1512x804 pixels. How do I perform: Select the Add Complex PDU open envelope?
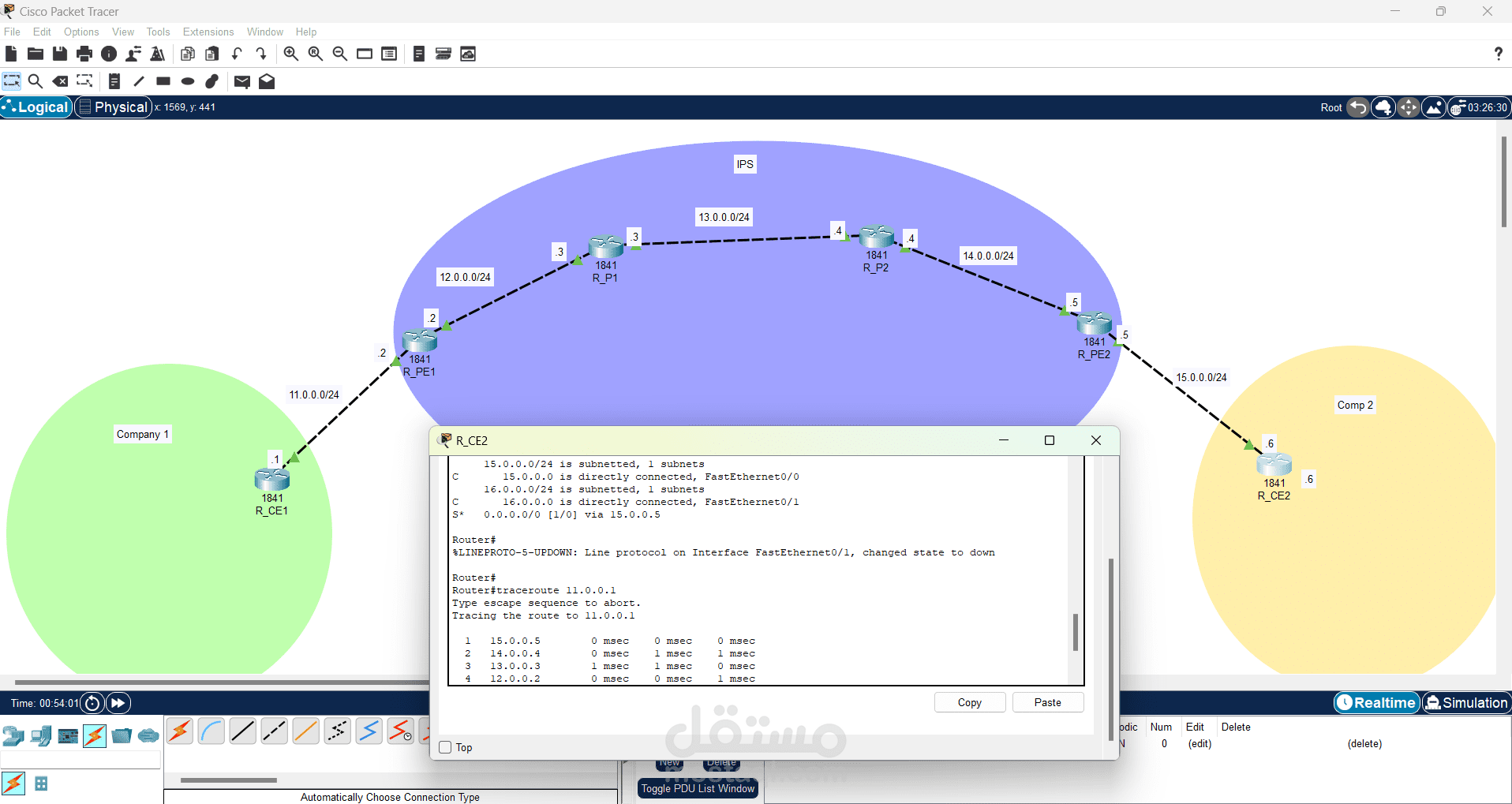[x=267, y=81]
